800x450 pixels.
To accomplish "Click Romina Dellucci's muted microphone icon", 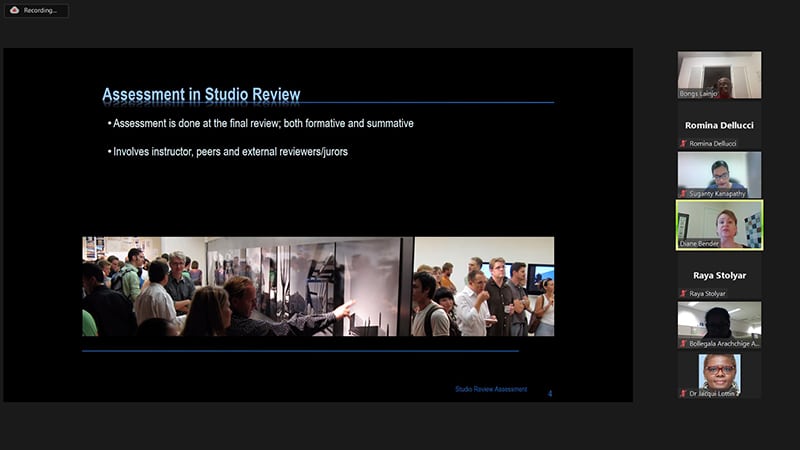I will (683, 144).
